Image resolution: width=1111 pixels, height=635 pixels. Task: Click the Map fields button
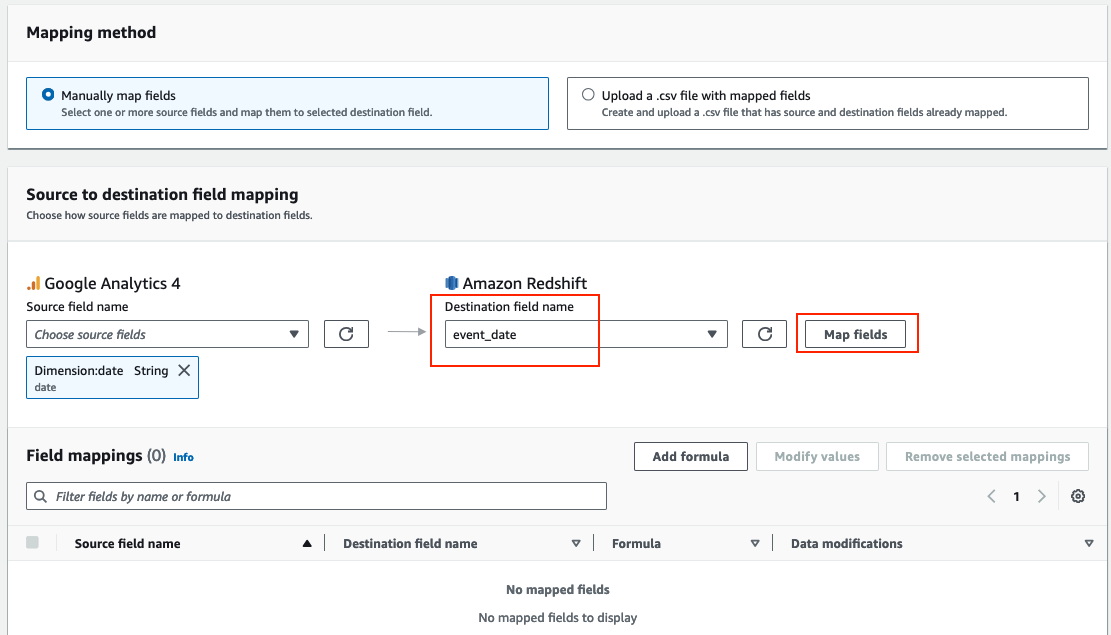point(857,334)
